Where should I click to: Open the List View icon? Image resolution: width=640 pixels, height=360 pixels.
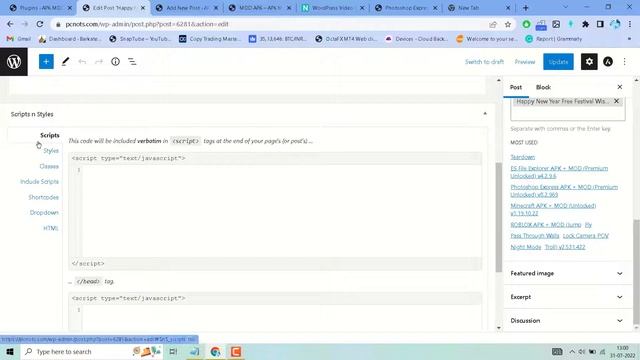pyautogui.click(x=132, y=62)
